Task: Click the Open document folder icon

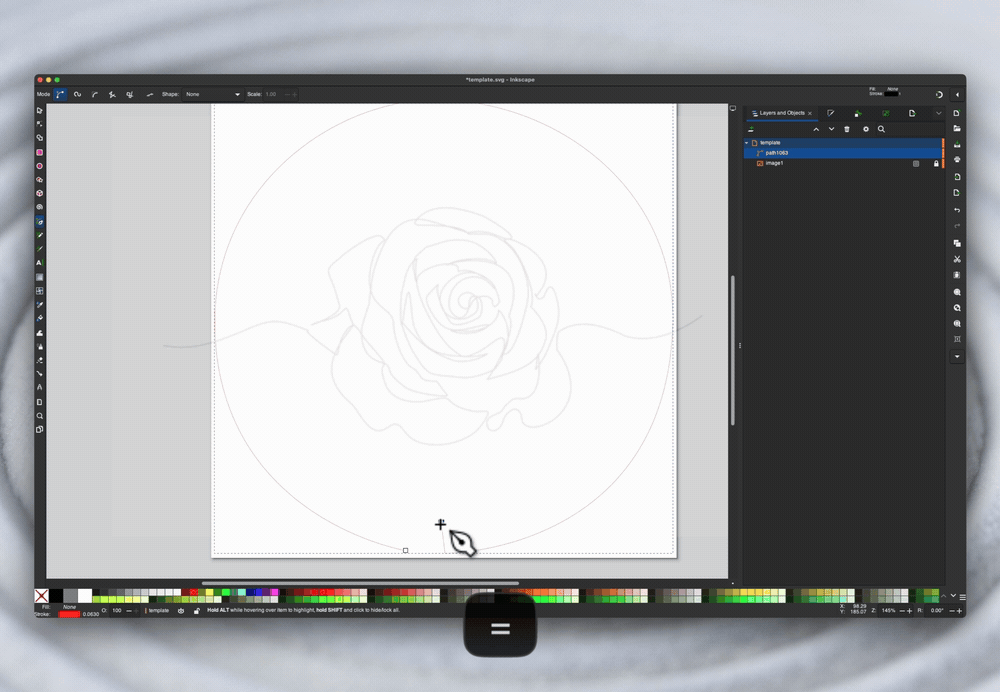Action: [957, 128]
